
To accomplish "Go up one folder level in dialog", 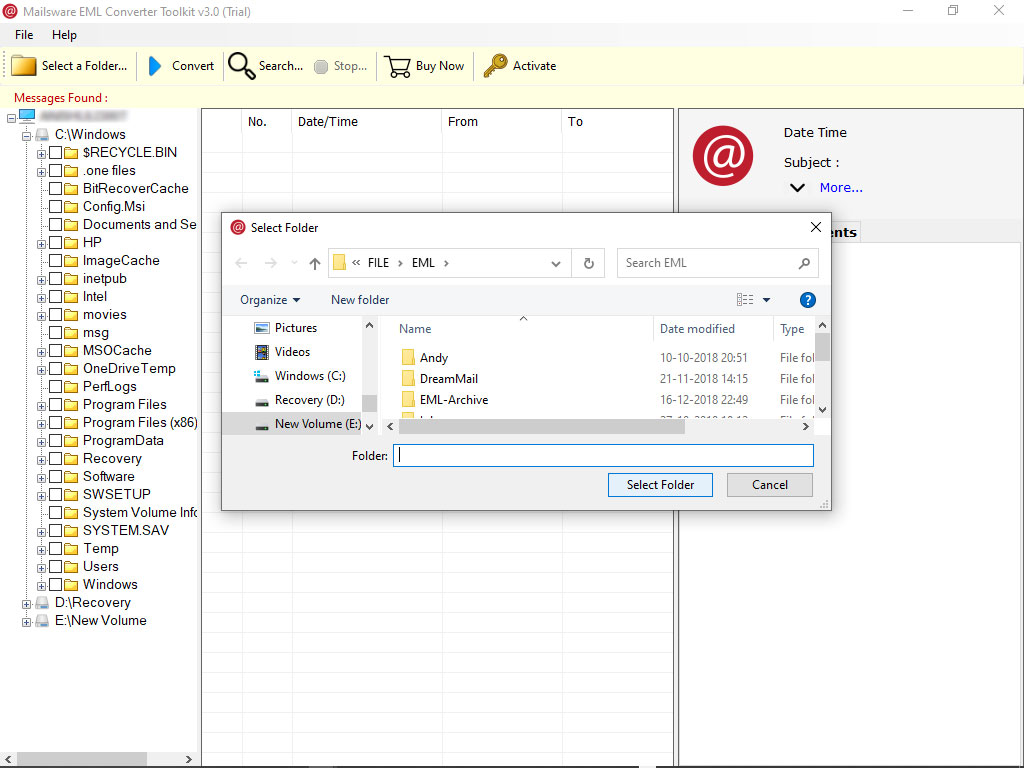I will pos(315,263).
